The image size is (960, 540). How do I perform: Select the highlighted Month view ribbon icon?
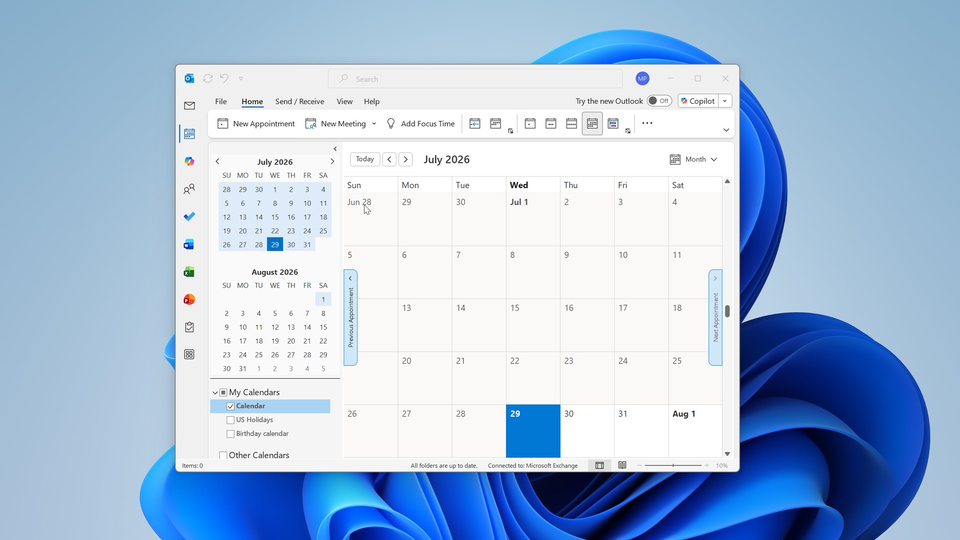tap(592, 124)
